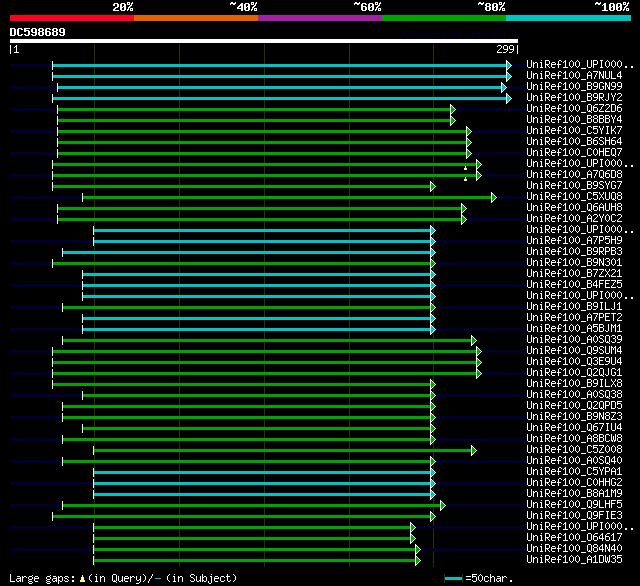The width and height of the screenshot is (640, 586).
Task: Select the UniRef100_A2Y0C2 label
Action: [574, 219]
